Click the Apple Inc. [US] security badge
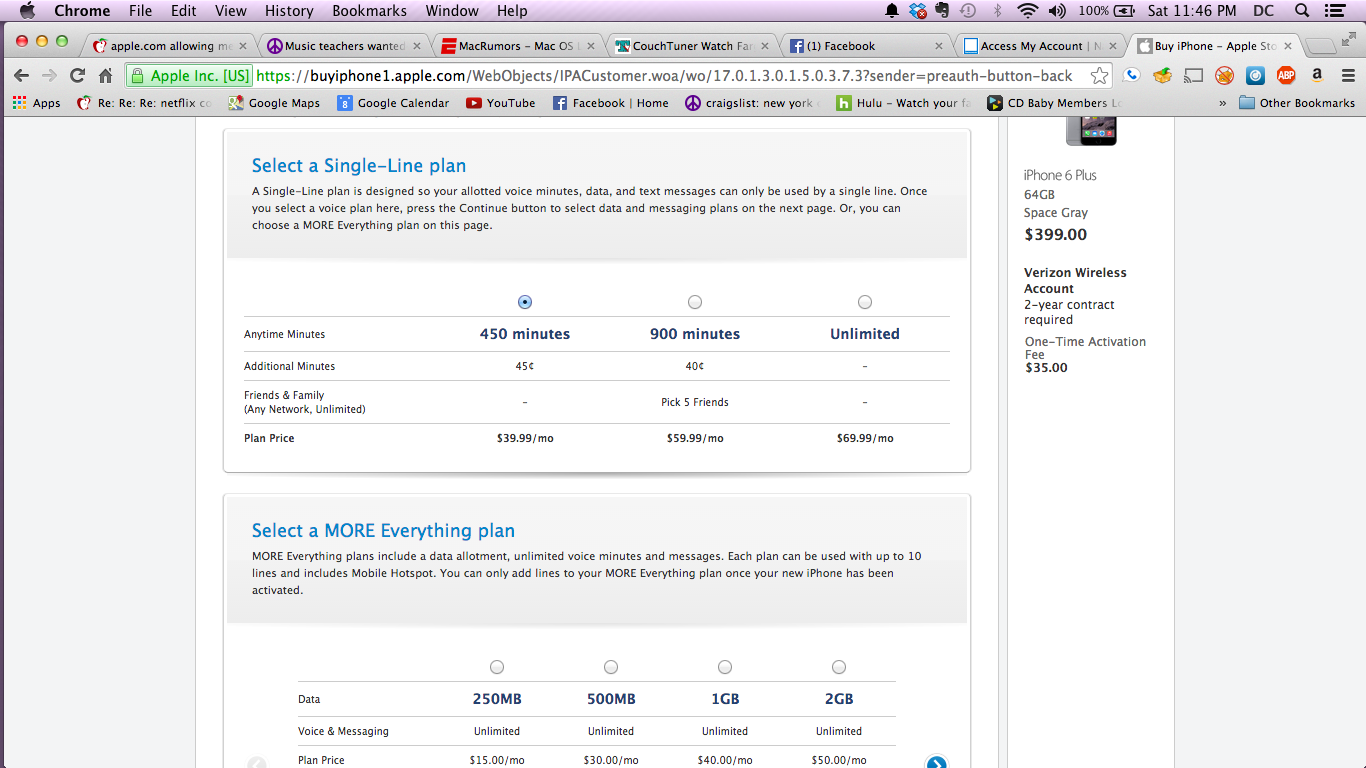This screenshot has height=768, width=1366. click(x=190, y=76)
